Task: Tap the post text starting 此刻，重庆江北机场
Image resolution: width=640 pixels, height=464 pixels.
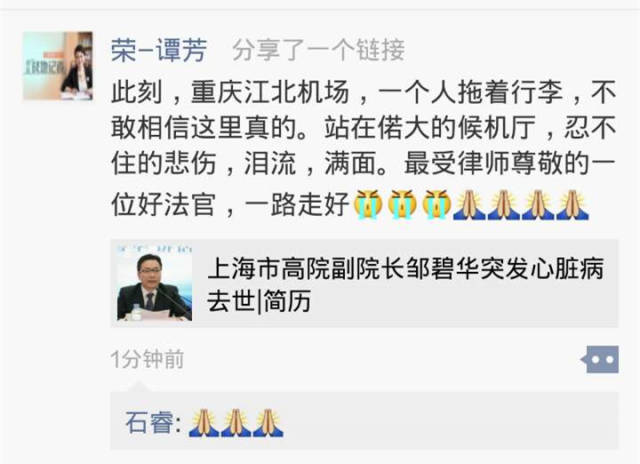Action: click(363, 148)
